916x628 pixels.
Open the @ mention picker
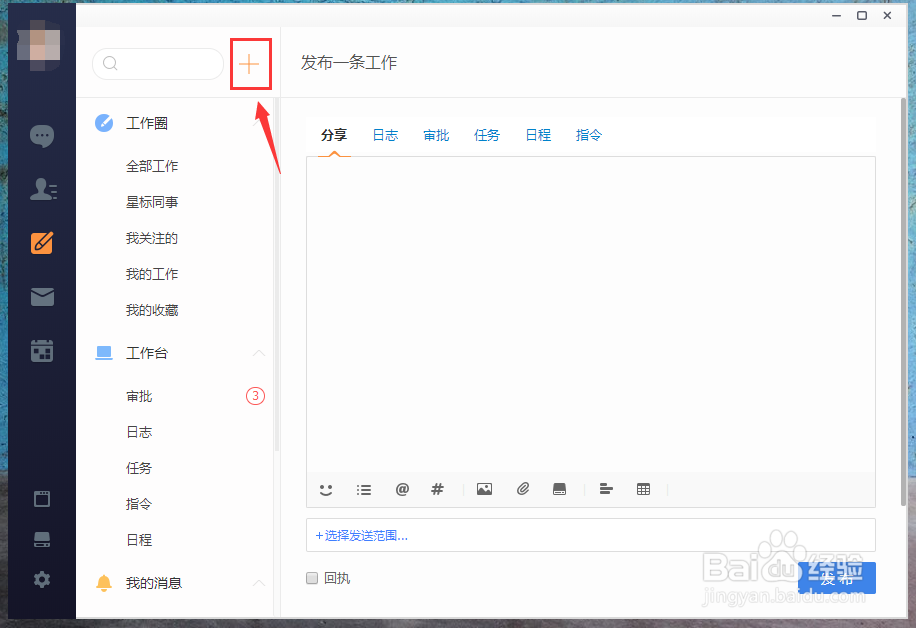coord(402,489)
